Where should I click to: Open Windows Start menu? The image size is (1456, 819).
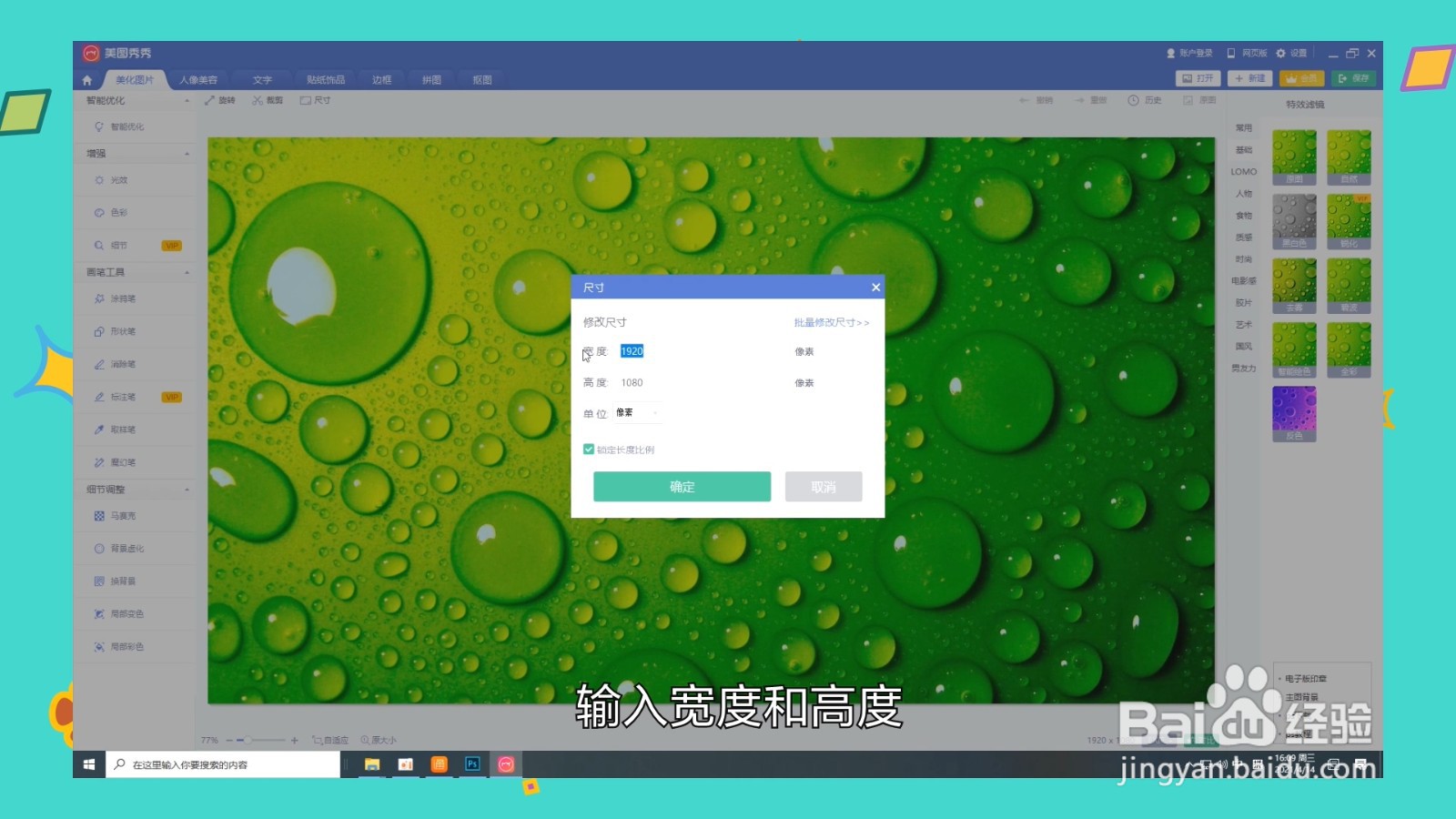click(89, 764)
